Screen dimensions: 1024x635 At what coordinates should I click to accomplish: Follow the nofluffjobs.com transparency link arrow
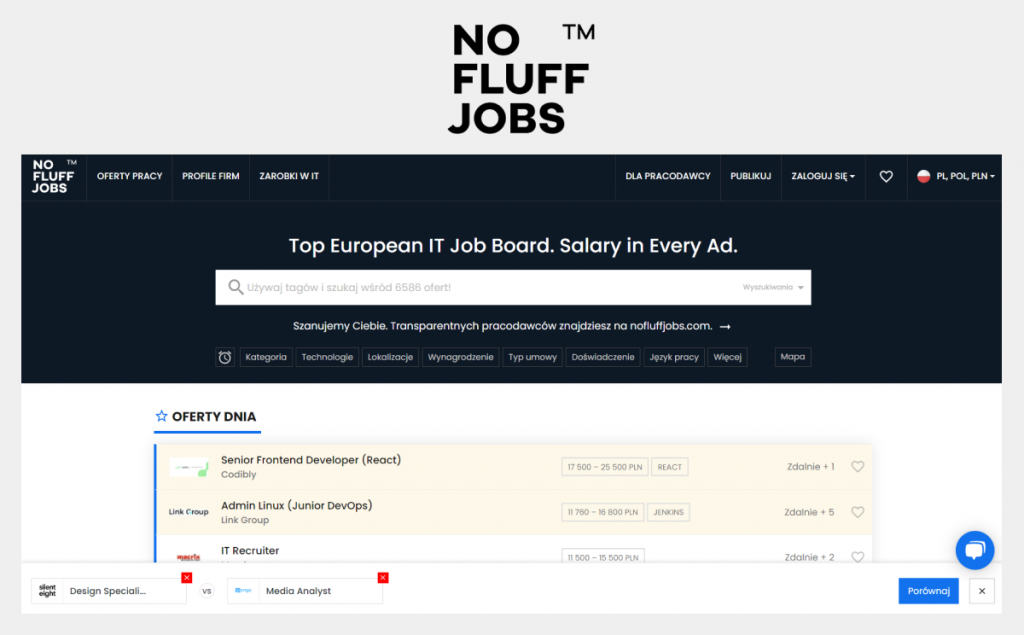coord(725,326)
